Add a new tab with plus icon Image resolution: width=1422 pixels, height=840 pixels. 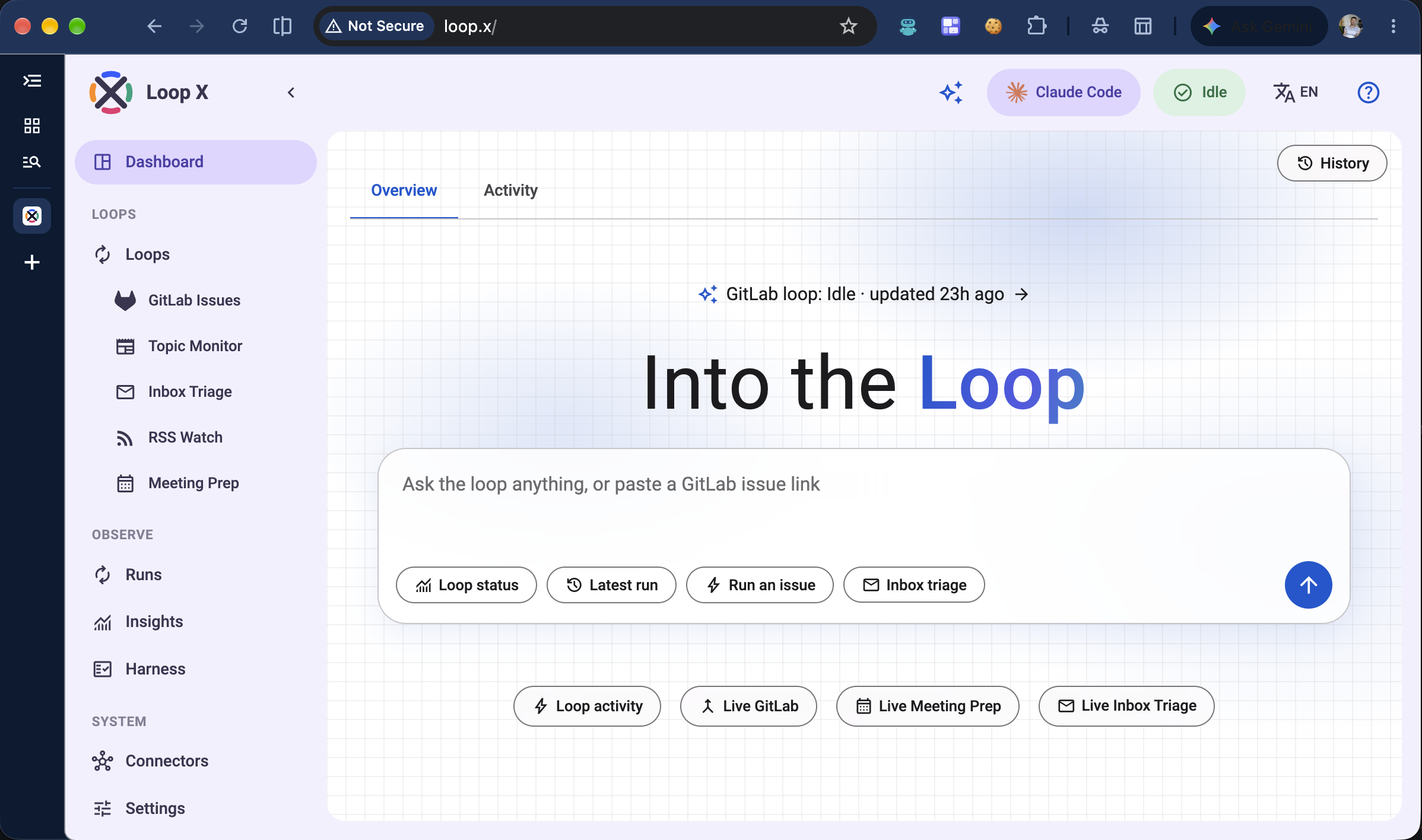coord(32,262)
